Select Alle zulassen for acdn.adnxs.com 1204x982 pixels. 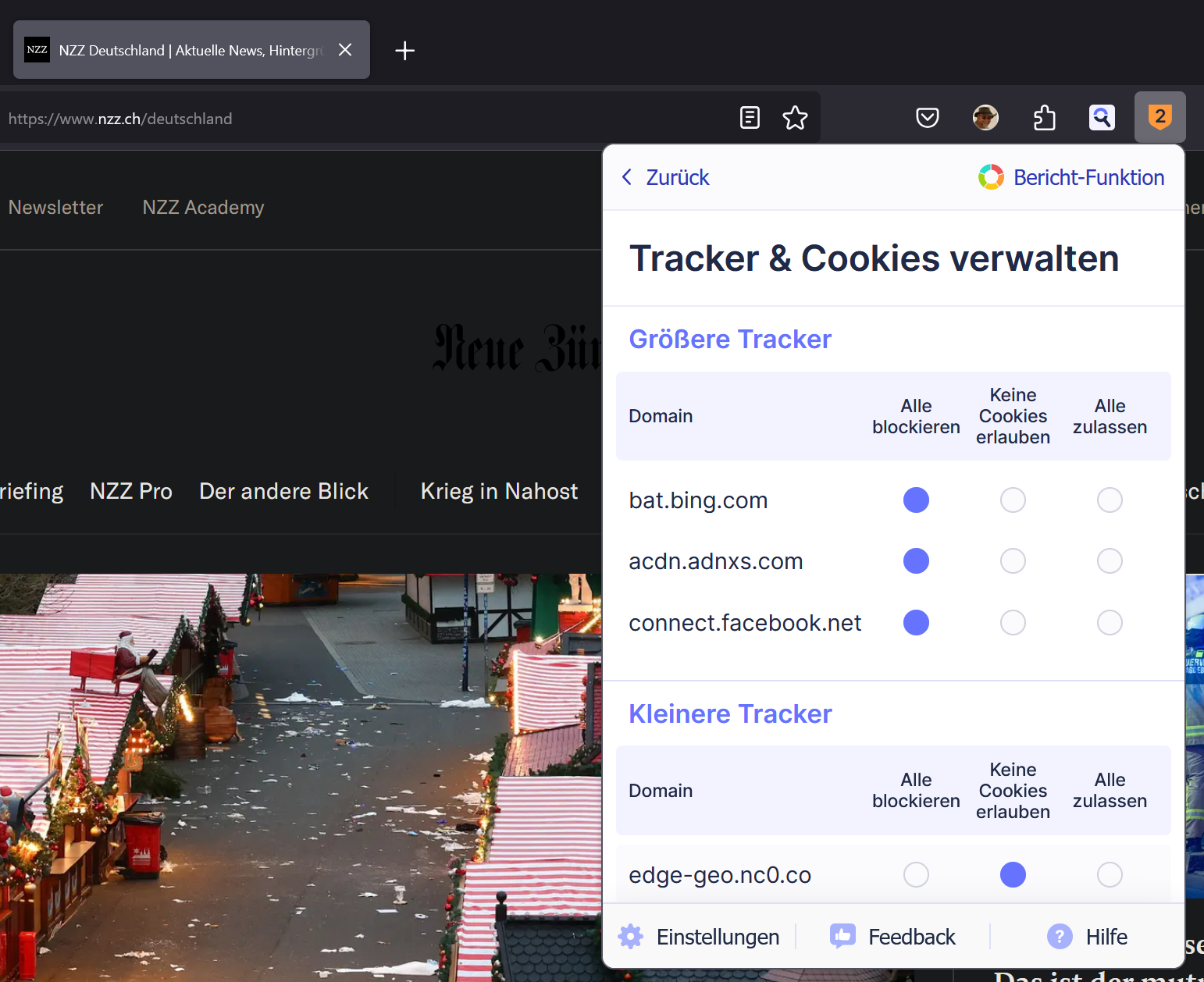point(1110,560)
